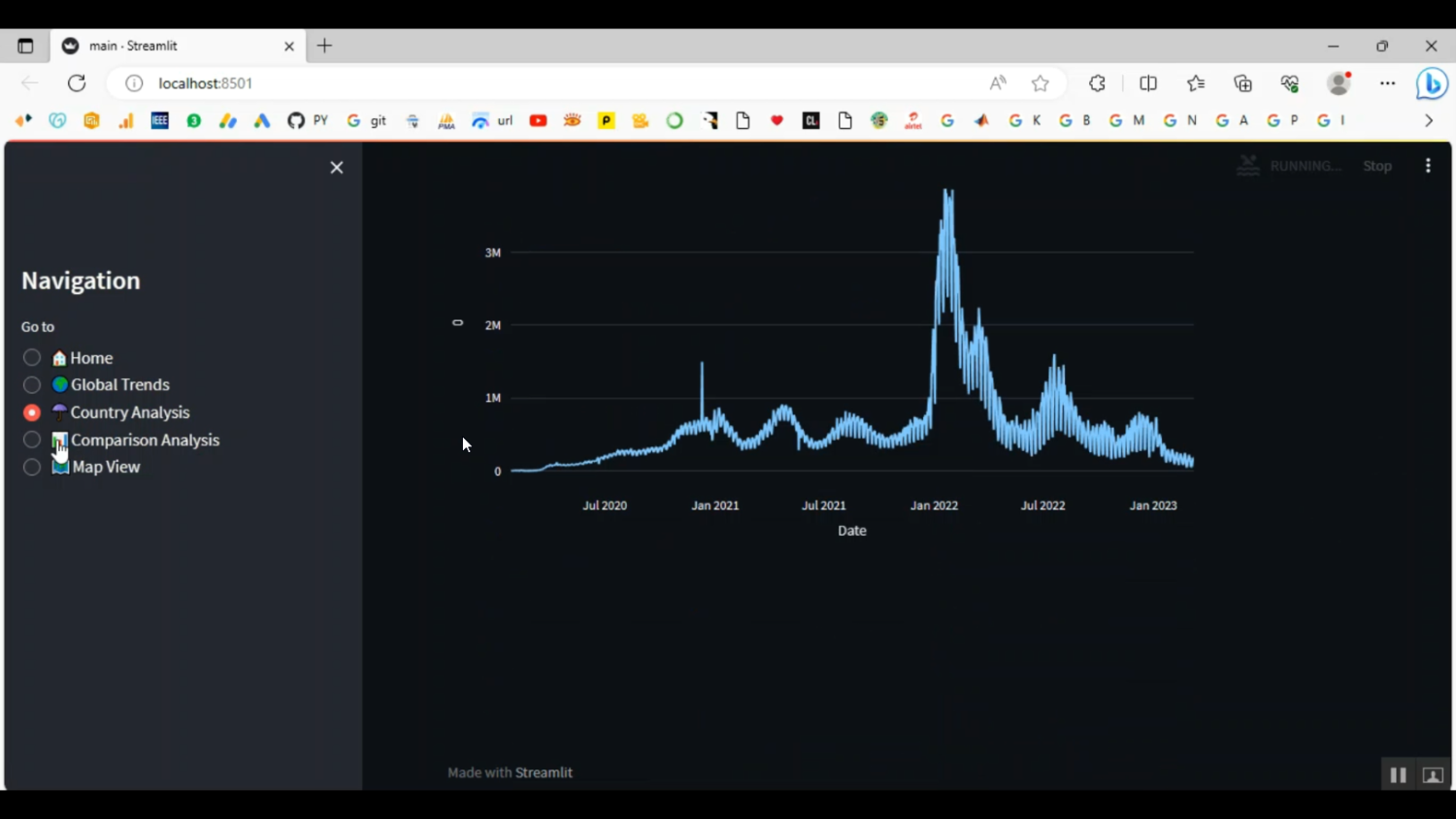Toggle the split screen icon

[1148, 83]
